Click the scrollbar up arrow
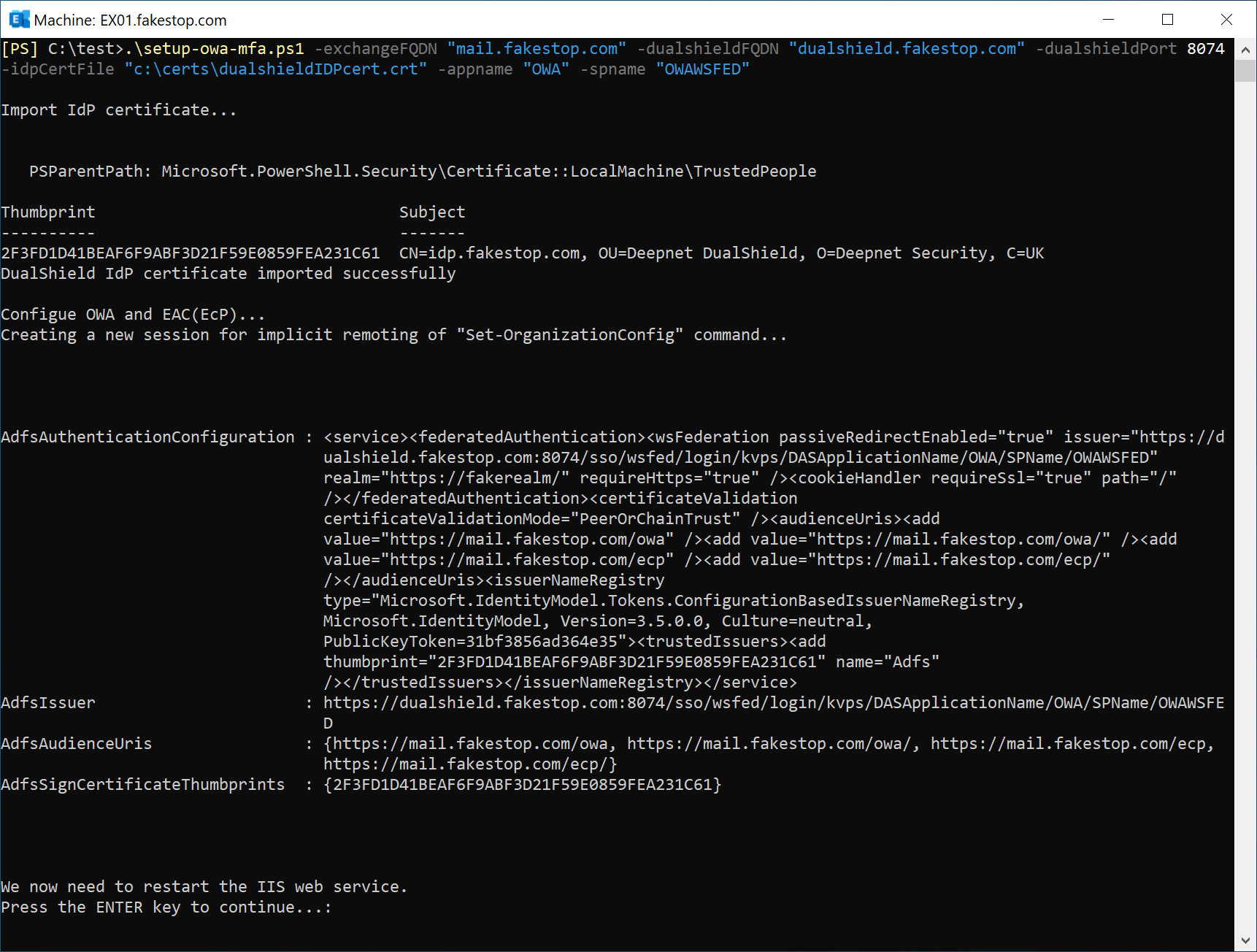 coord(1245,50)
